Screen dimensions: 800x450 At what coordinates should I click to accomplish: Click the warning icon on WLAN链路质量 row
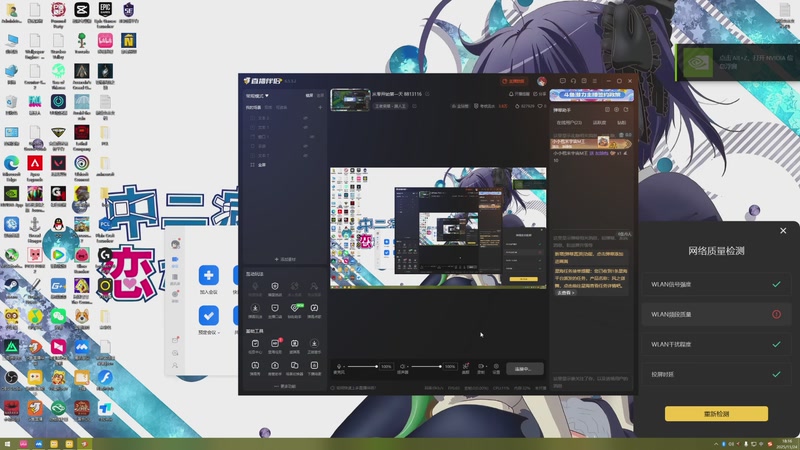(776, 314)
